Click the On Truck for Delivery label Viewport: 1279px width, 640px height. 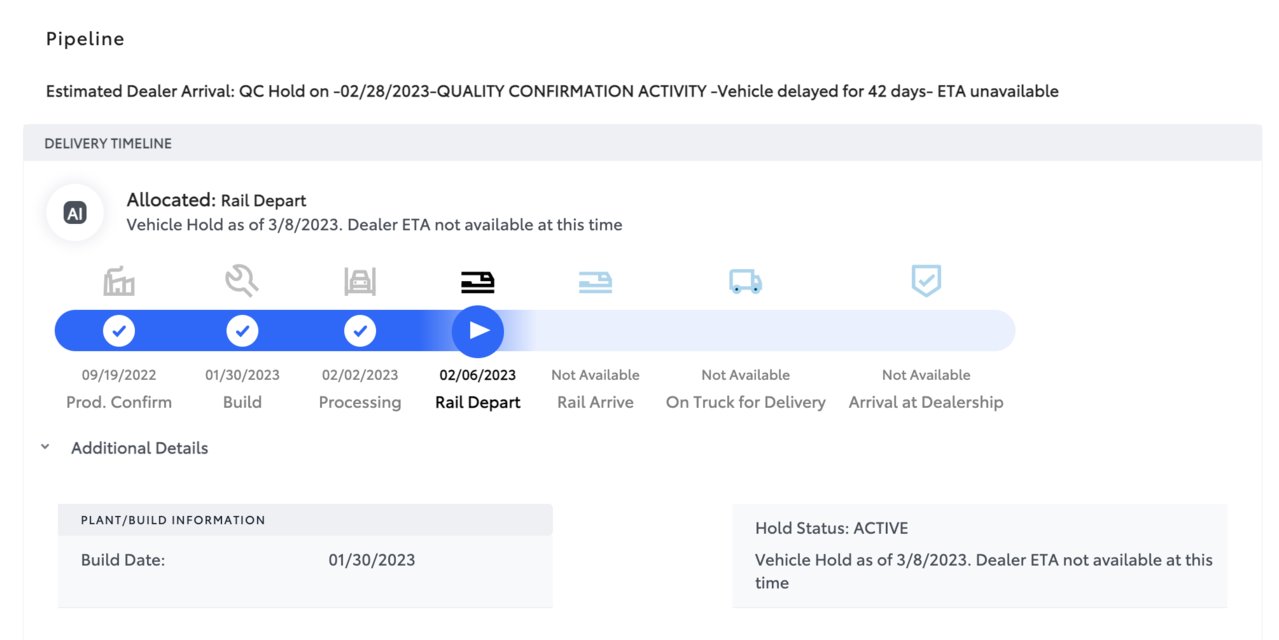tap(745, 402)
